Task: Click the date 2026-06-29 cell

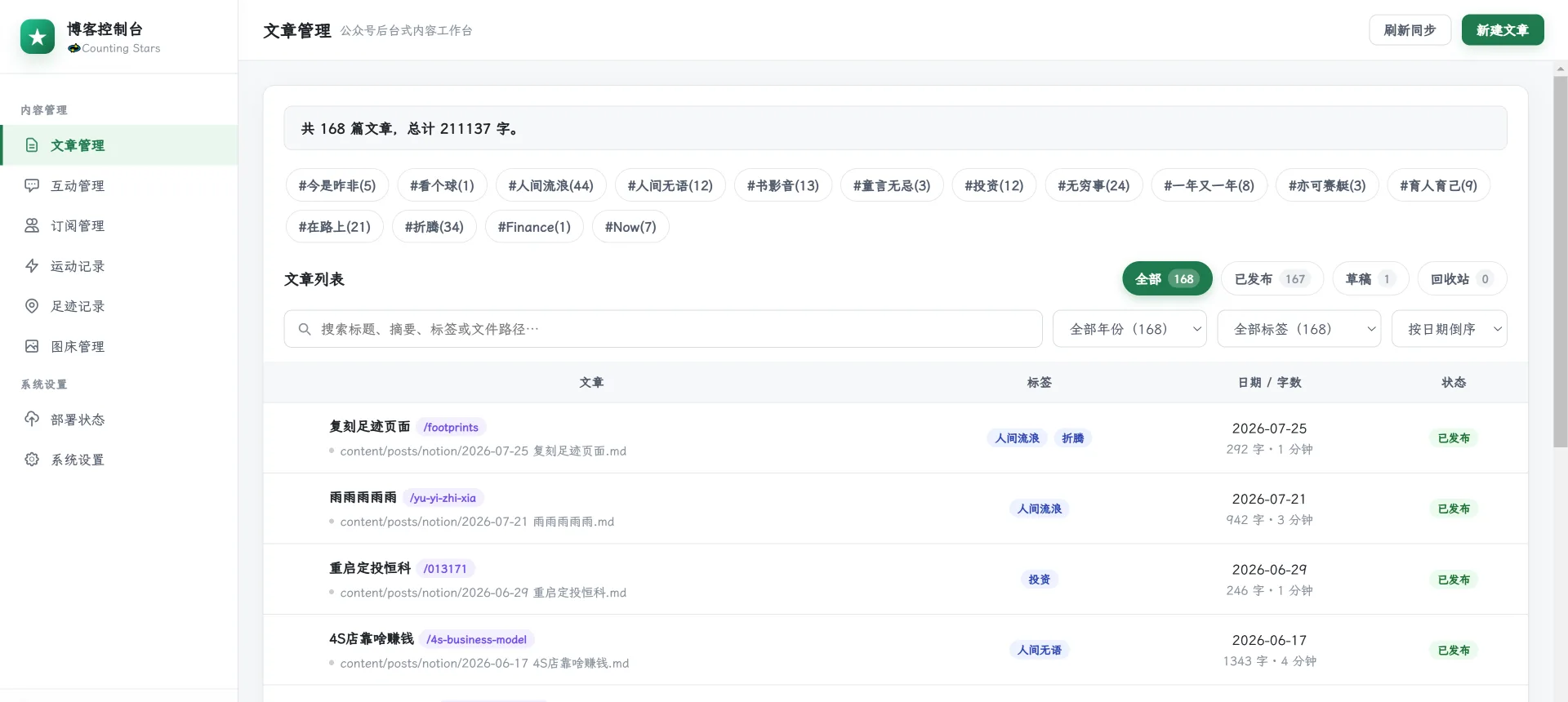Action: coord(1269,569)
